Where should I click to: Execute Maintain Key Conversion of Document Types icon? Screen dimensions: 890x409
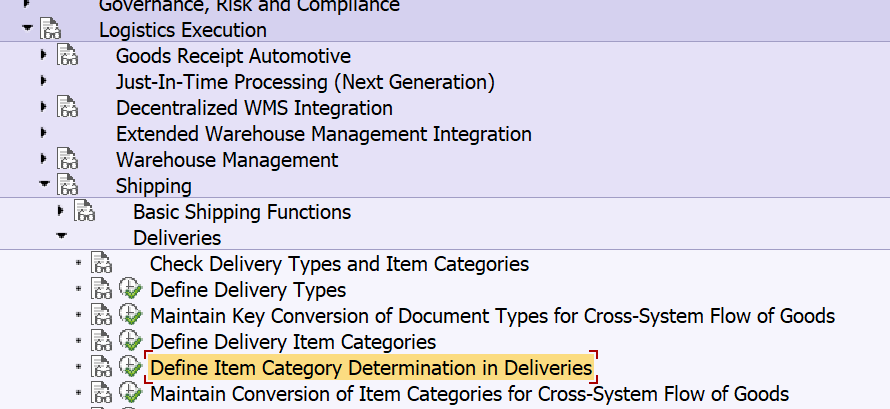[130, 316]
